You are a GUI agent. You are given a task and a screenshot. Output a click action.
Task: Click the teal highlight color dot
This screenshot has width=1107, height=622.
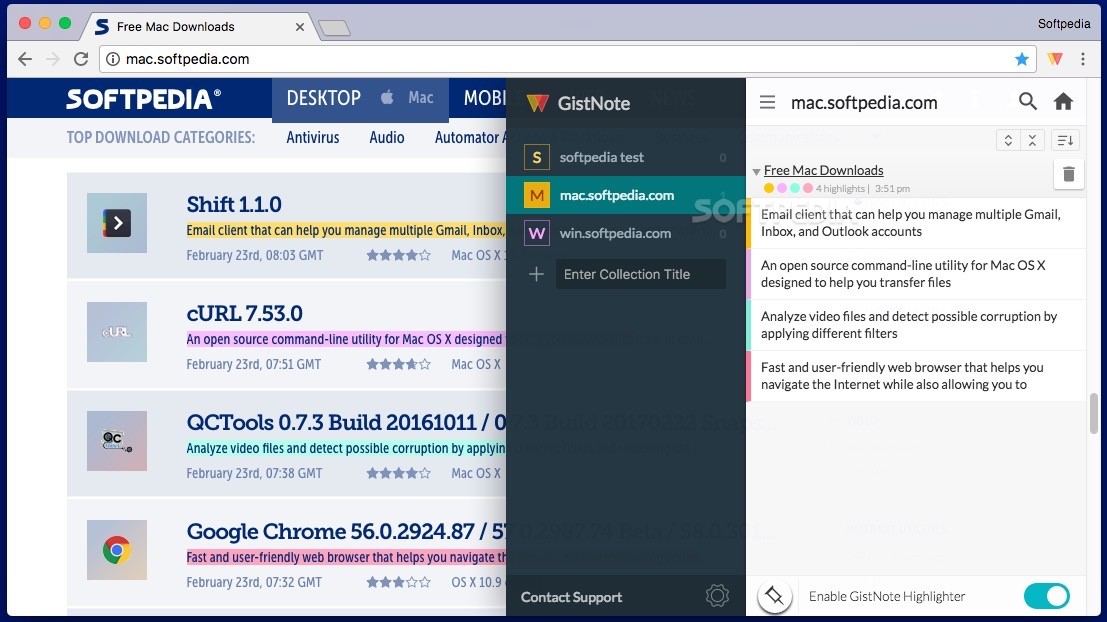(795, 189)
